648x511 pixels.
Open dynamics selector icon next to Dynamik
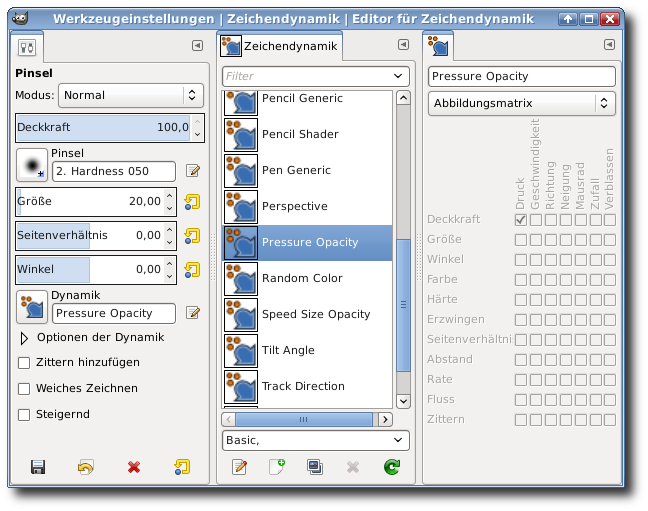(x=32, y=307)
